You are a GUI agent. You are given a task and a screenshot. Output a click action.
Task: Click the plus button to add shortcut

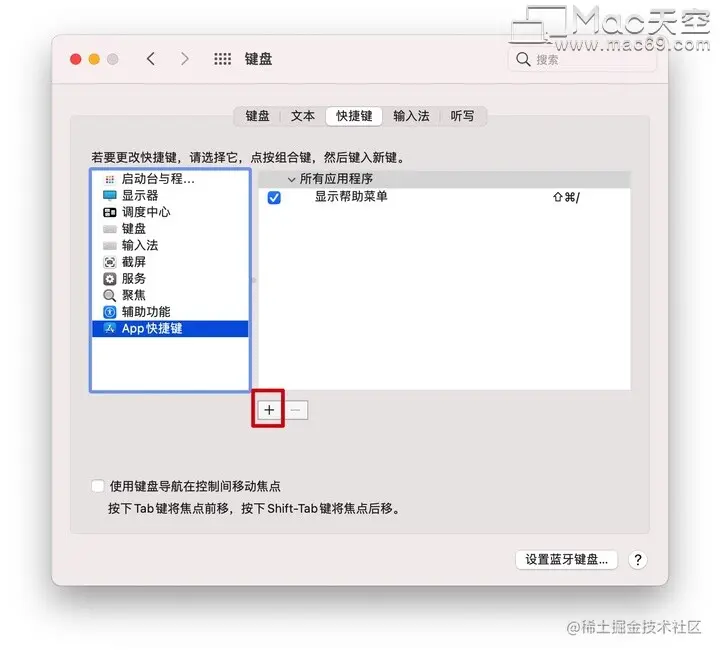point(269,410)
